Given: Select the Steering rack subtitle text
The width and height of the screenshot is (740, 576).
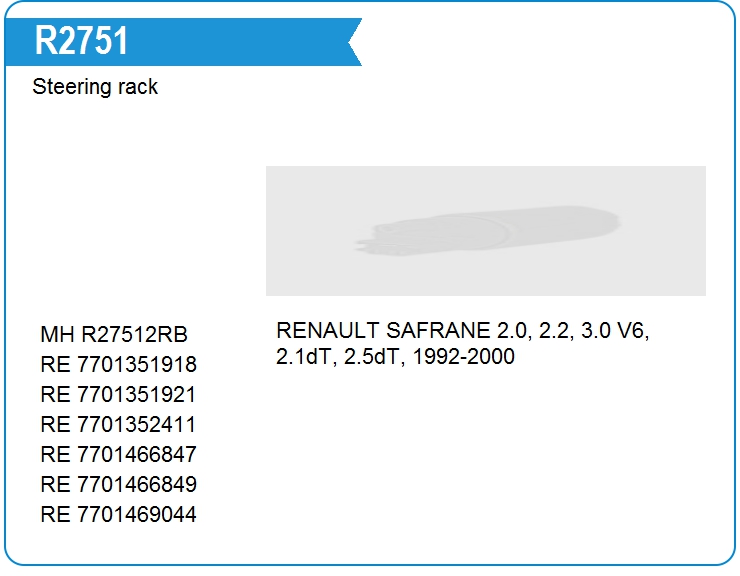Looking at the screenshot, I should coord(95,87).
